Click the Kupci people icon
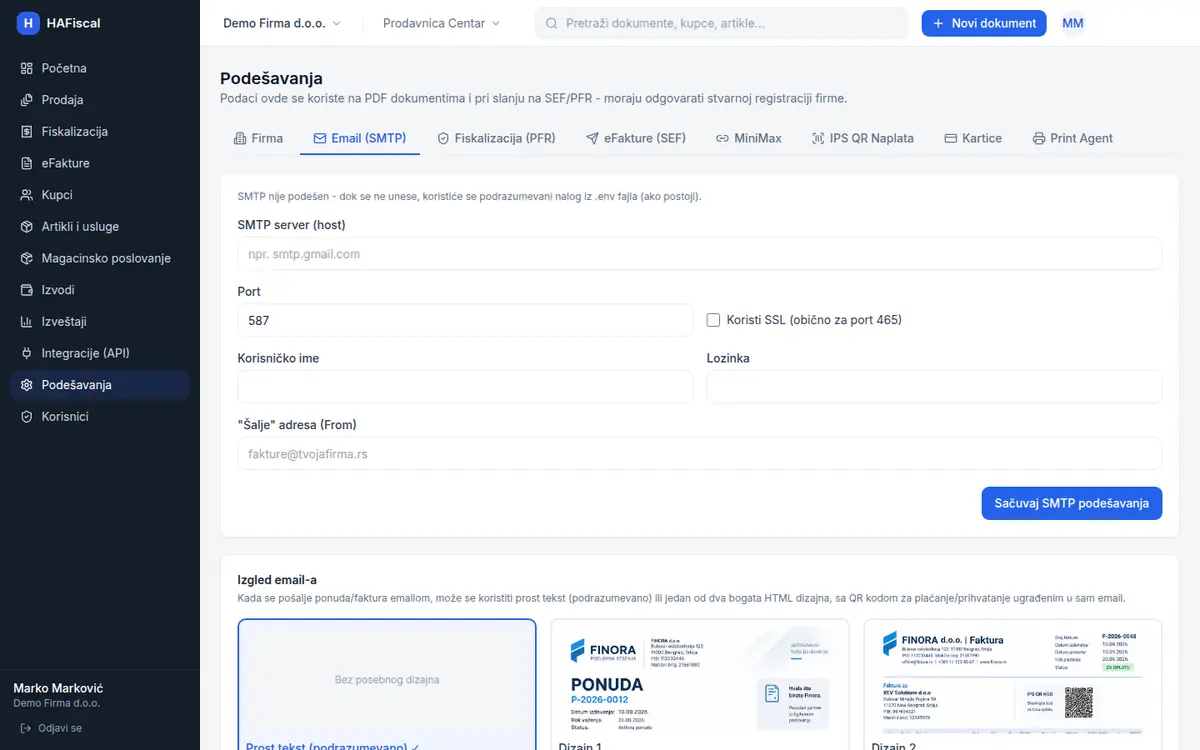The image size is (1200, 750). click(27, 195)
